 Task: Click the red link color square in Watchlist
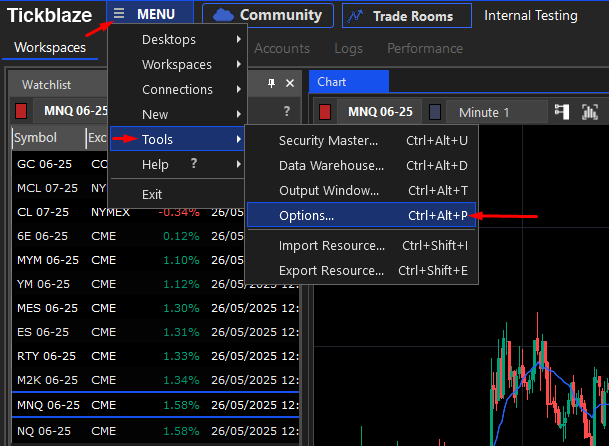click(21, 111)
